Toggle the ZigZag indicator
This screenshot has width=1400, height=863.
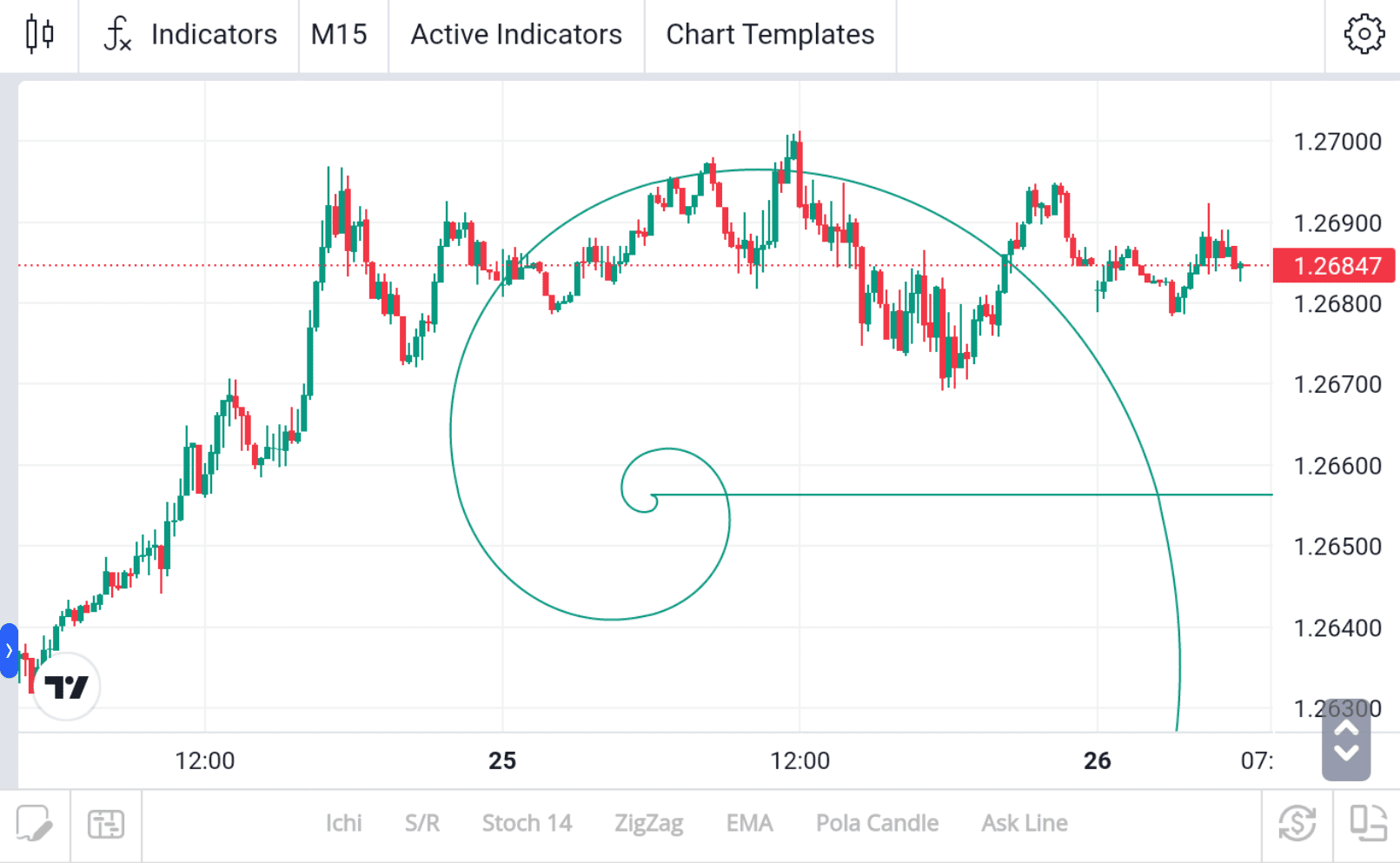[x=648, y=823]
